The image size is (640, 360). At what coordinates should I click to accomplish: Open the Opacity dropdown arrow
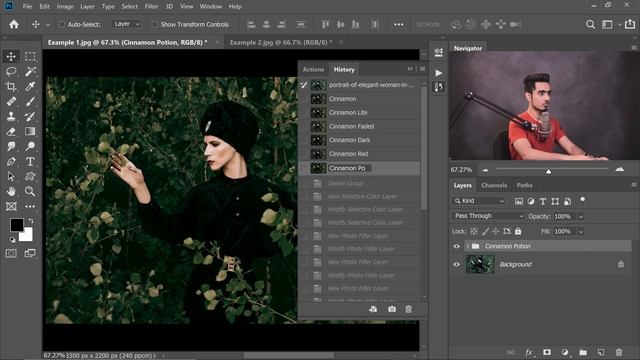580,216
